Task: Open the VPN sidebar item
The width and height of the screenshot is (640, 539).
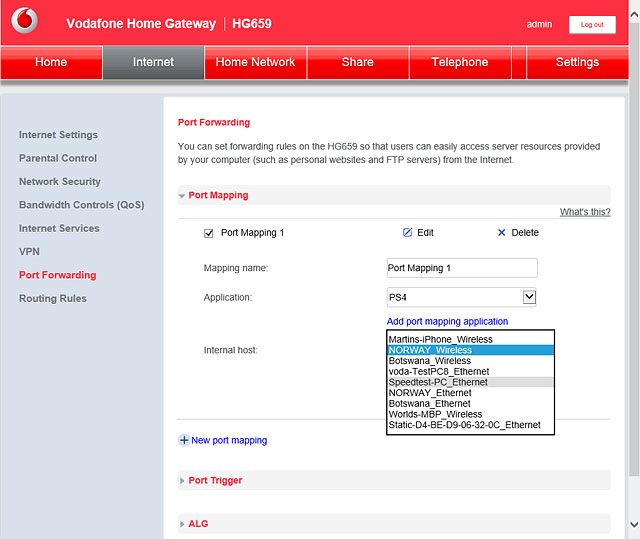Action: pyautogui.click(x=29, y=251)
